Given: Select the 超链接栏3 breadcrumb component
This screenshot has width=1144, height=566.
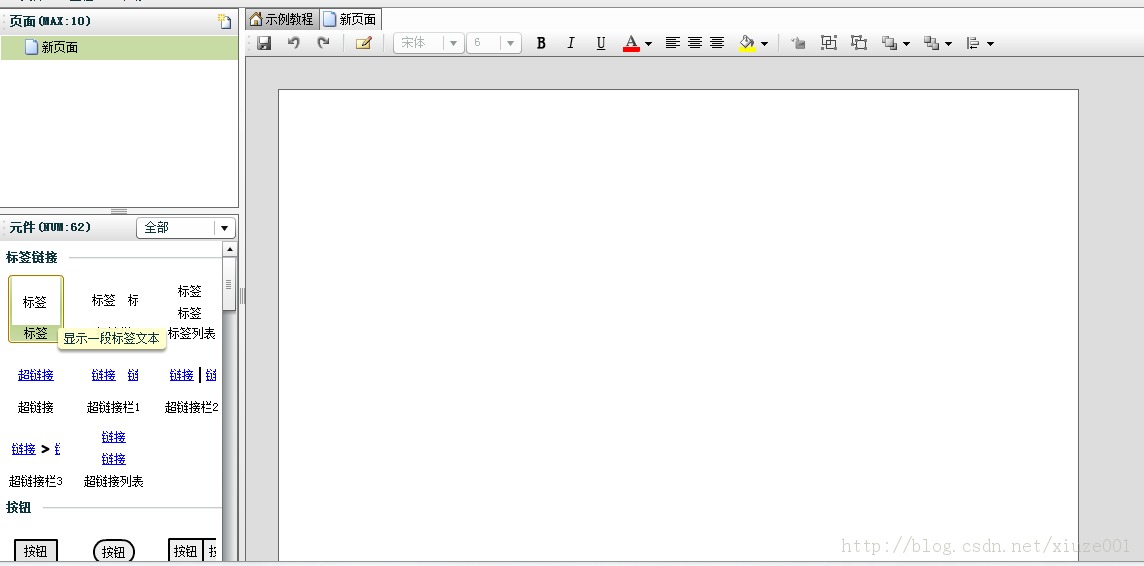Looking at the screenshot, I should coord(36,463).
